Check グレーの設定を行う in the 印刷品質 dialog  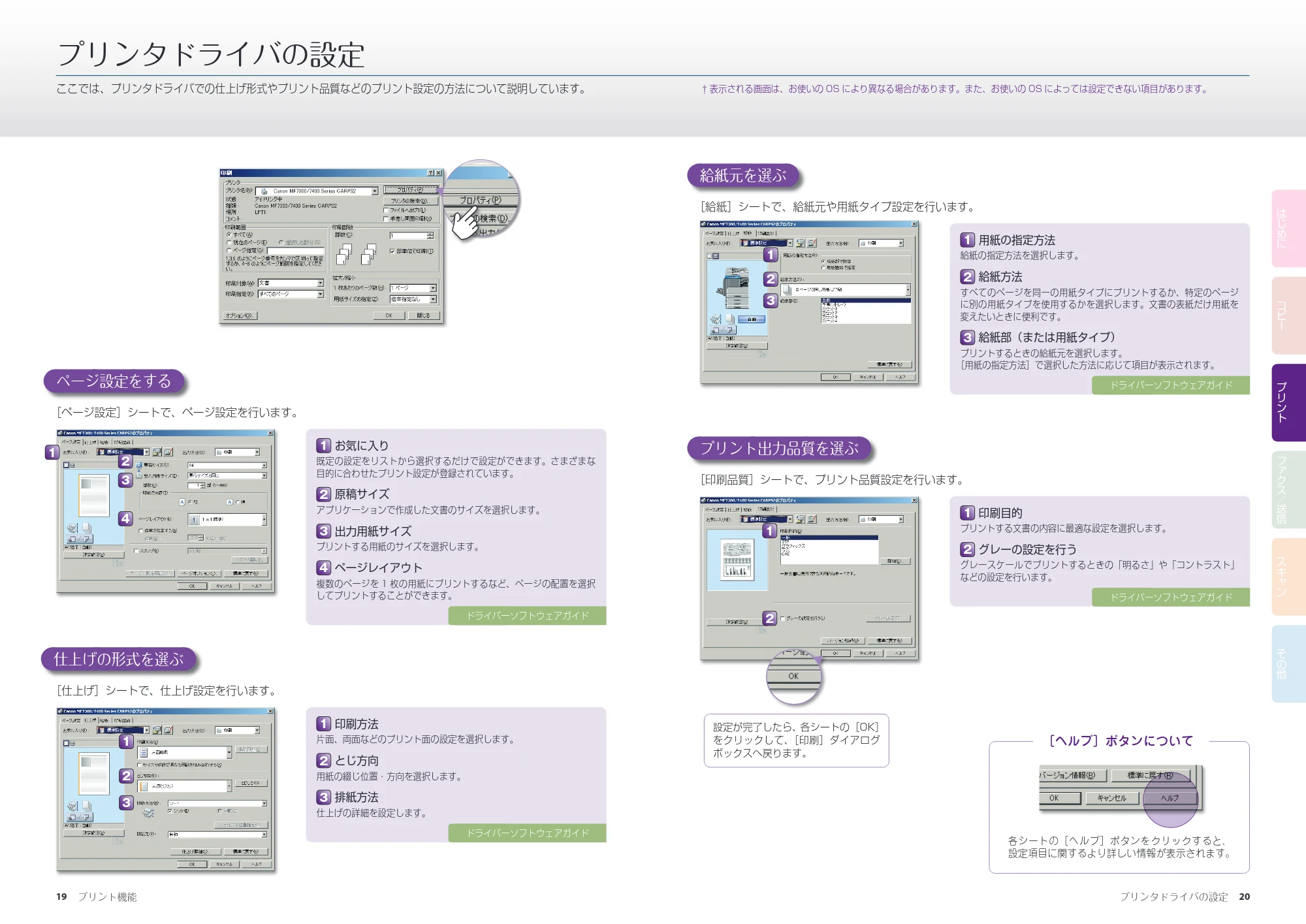tap(782, 618)
